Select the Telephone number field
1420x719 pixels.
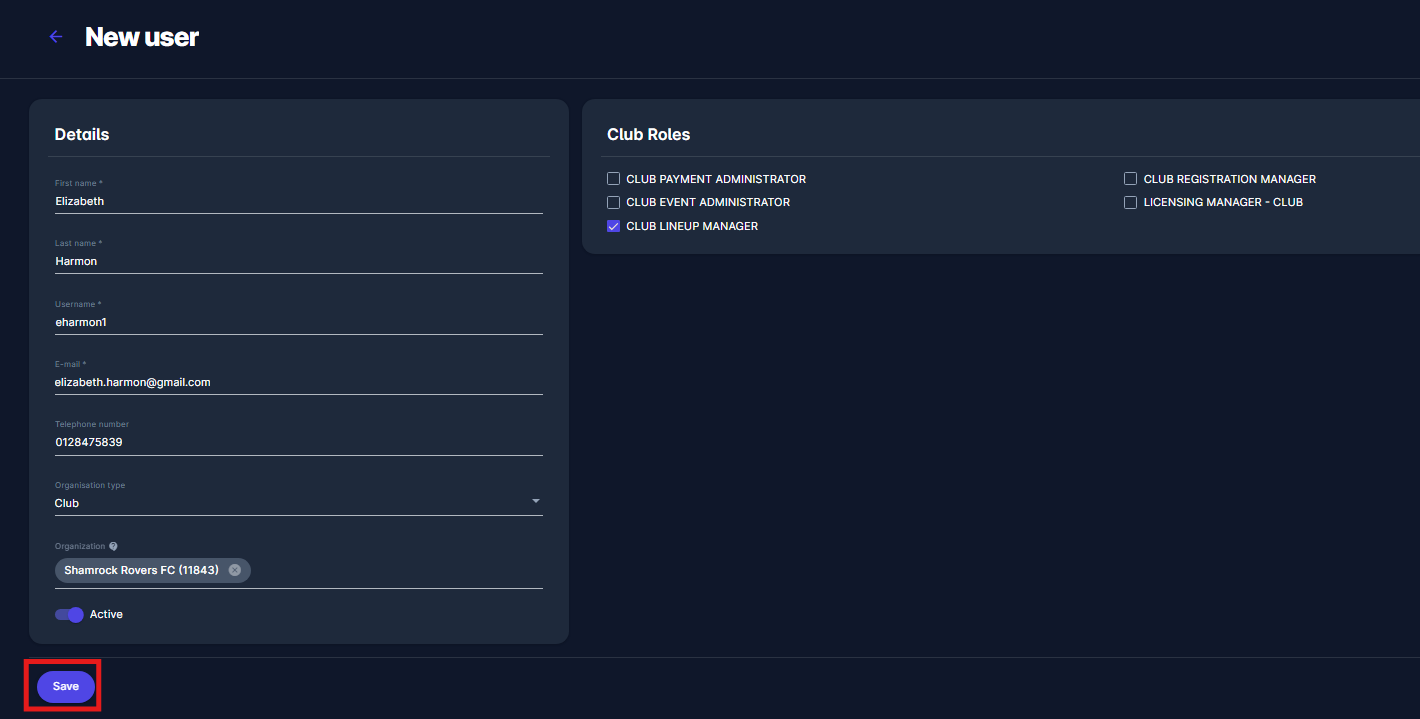pos(298,442)
